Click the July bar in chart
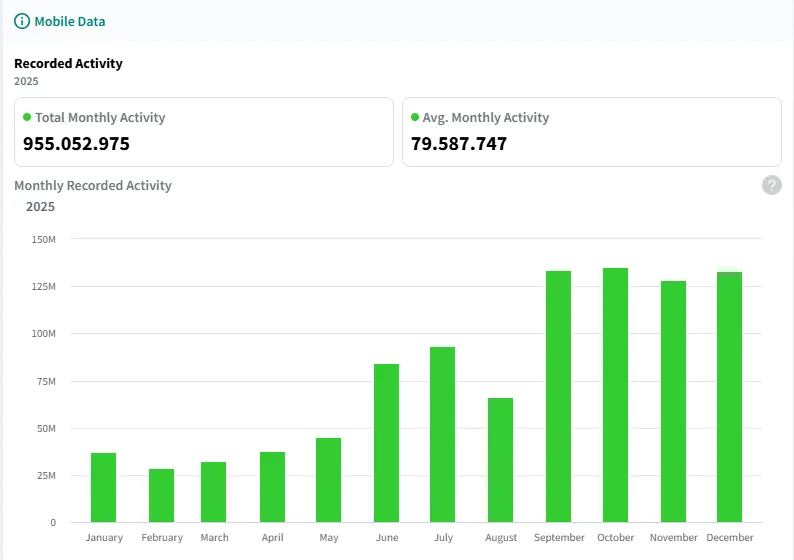The width and height of the screenshot is (794, 560). 442,434
